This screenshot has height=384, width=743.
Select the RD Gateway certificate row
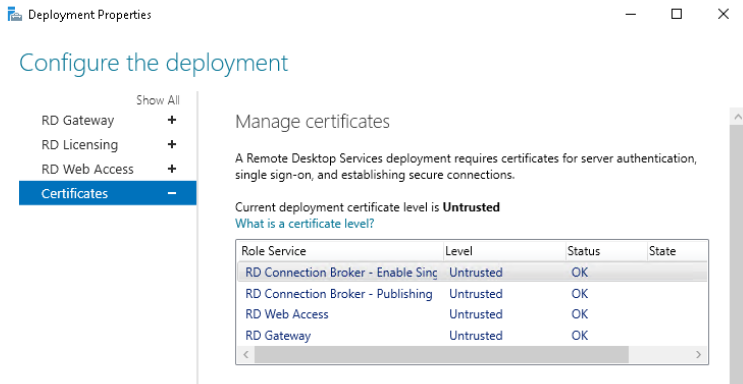coord(471,336)
